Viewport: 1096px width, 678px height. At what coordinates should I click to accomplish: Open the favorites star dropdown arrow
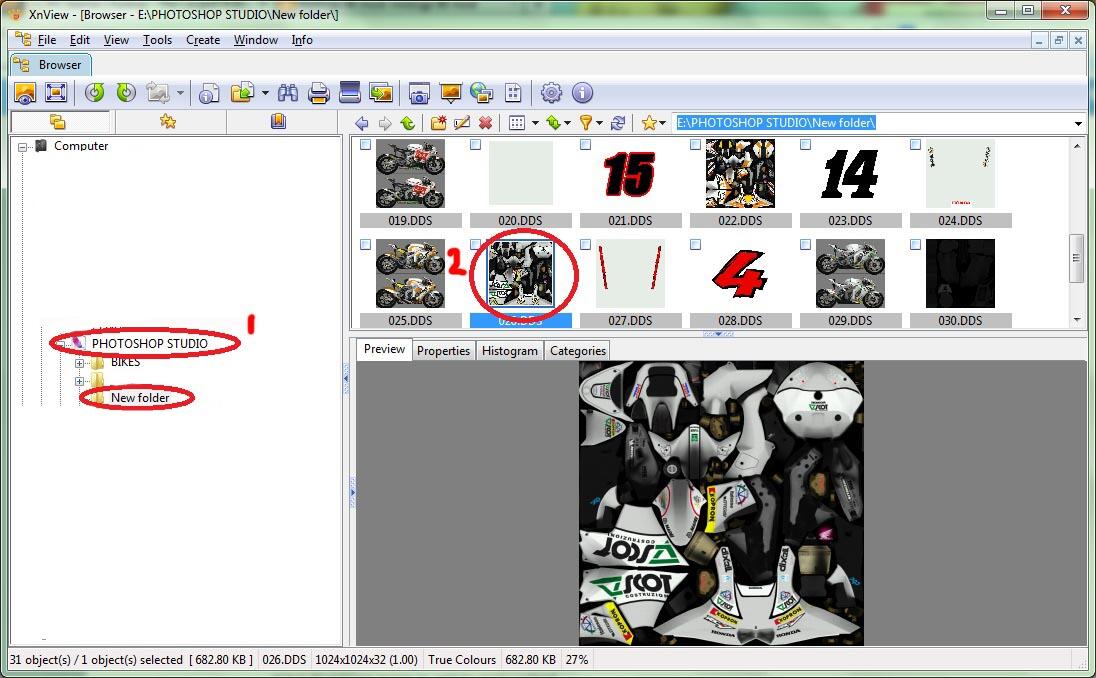click(662, 124)
